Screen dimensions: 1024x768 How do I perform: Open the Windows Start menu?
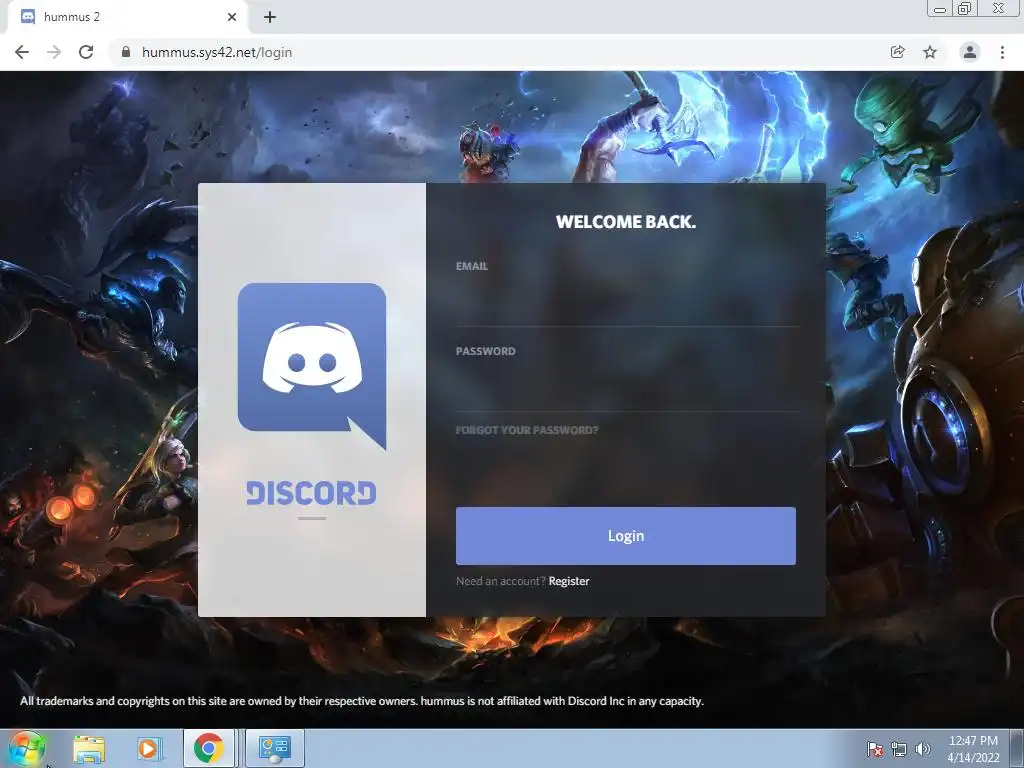pyautogui.click(x=27, y=748)
